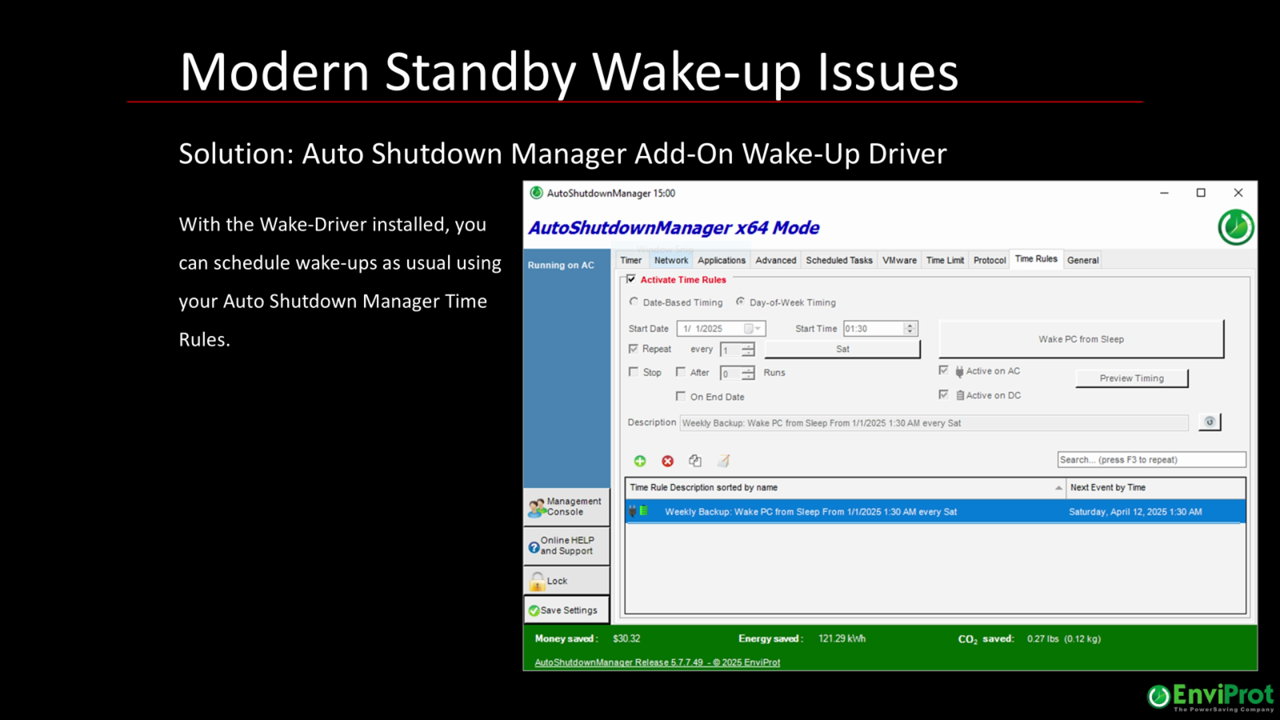The image size is (1280, 720).
Task: Click the Save Settings button
Action: tap(566, 610)
